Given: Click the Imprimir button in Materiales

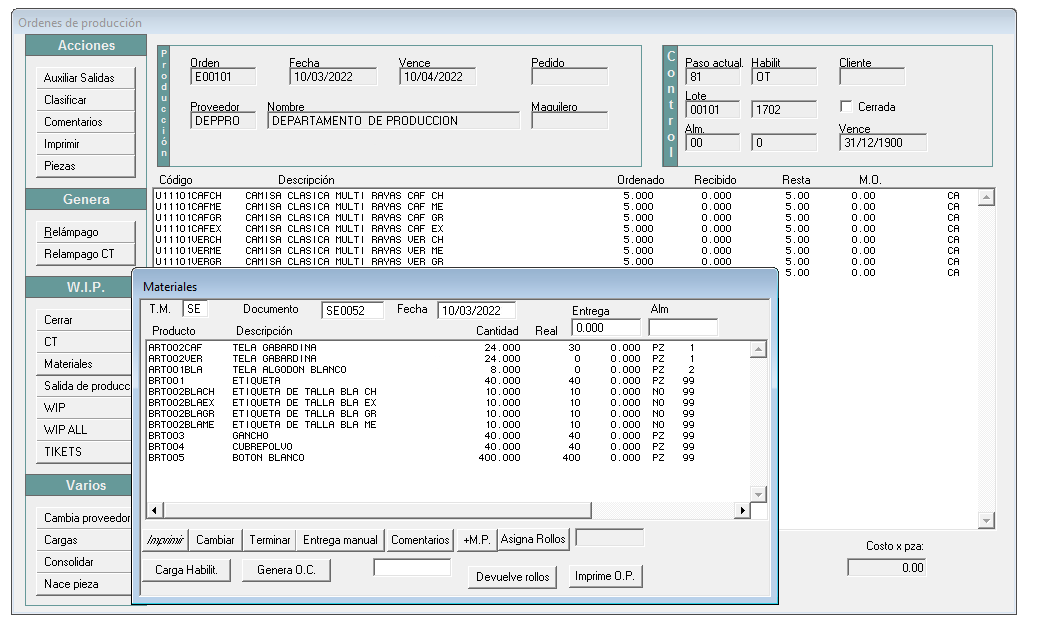Looking at the screenshot, I should pos(165,540).
